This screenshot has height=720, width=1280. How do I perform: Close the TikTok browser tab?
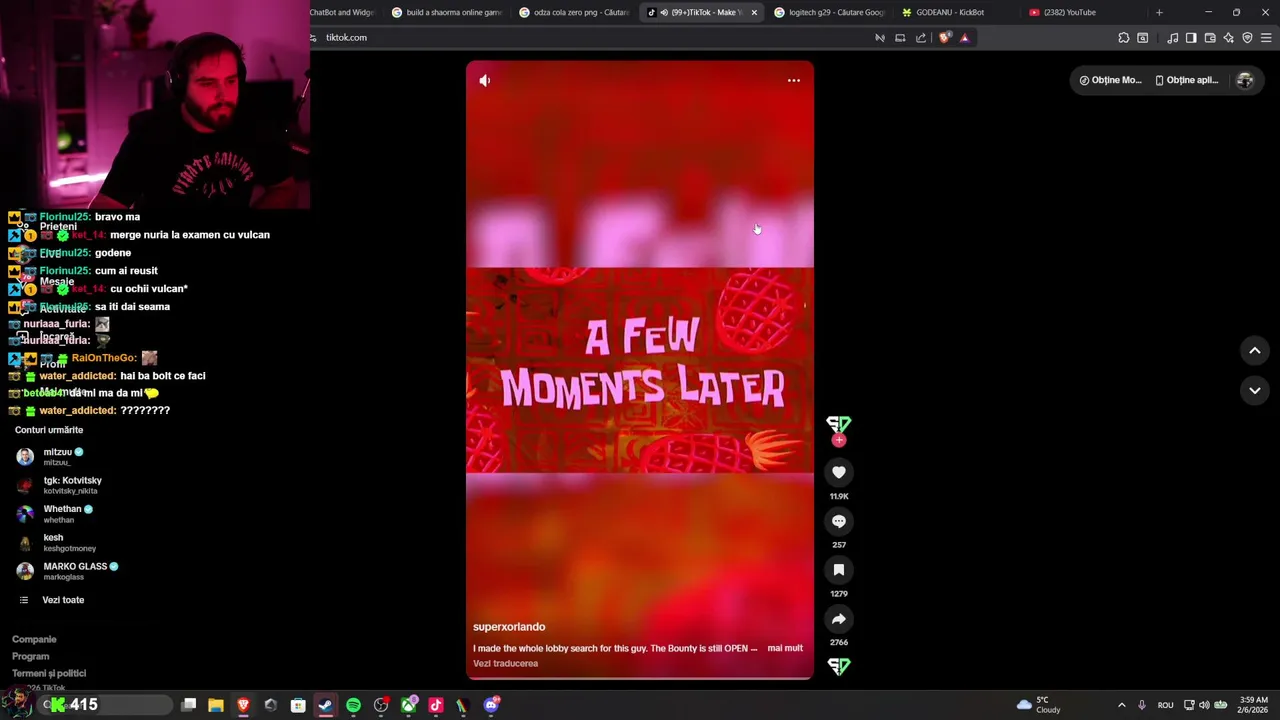(754, 12)
